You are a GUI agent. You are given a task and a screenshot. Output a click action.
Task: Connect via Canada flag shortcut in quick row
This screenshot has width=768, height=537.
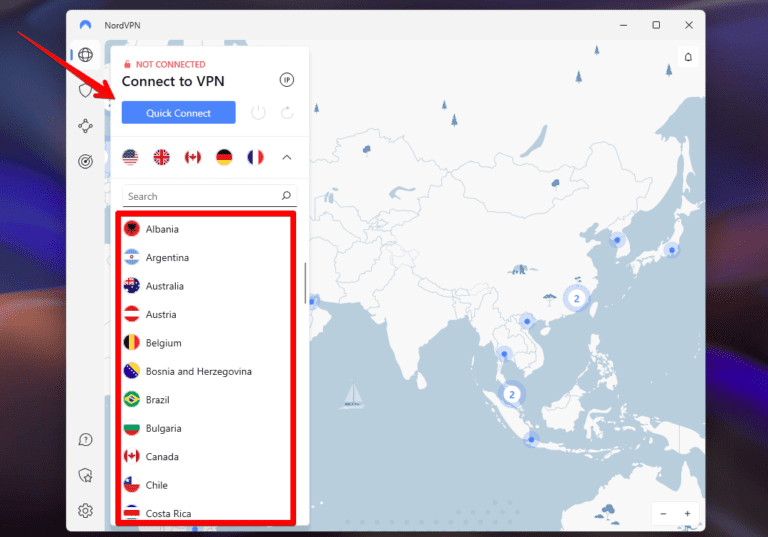click(x=192, y=157)
